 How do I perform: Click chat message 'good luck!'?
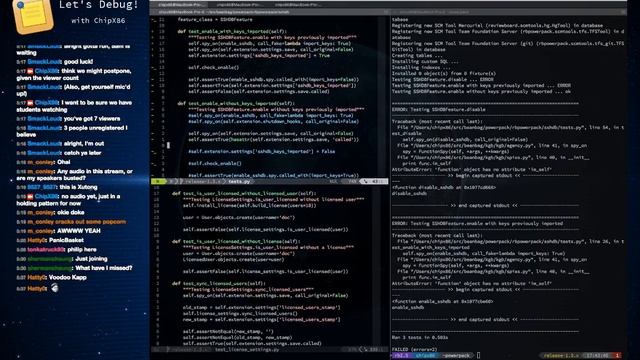point(78,62)
